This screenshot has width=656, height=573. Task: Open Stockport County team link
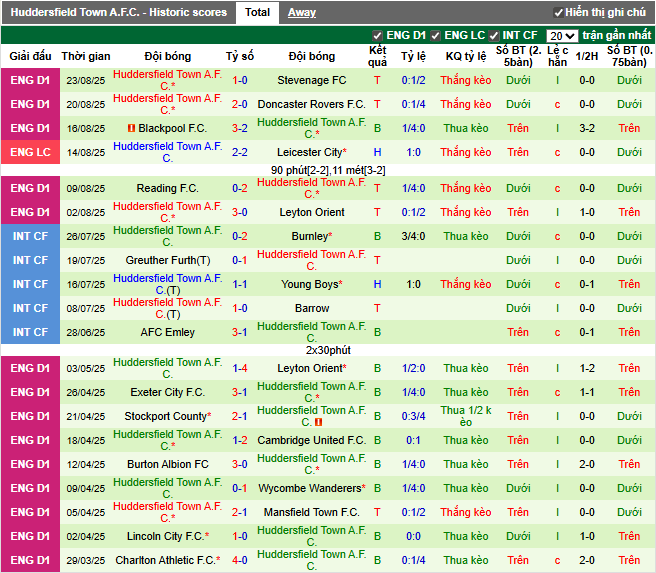(166, 416)
